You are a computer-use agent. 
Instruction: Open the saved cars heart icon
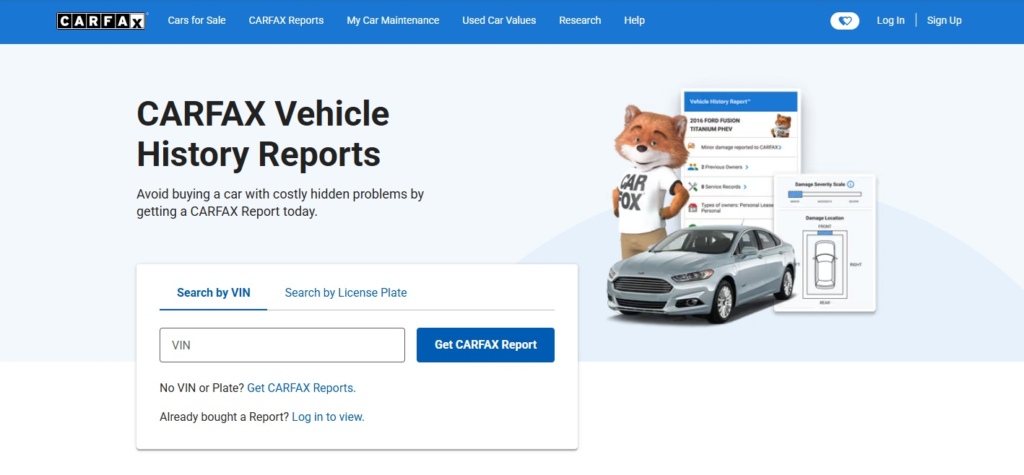pos(844,21)
